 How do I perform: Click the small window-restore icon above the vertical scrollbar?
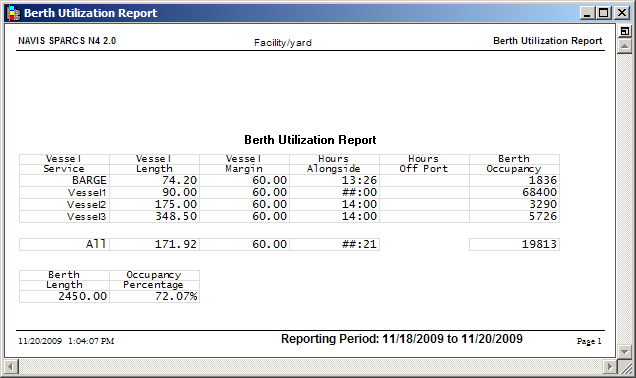[x=625, y=31]
